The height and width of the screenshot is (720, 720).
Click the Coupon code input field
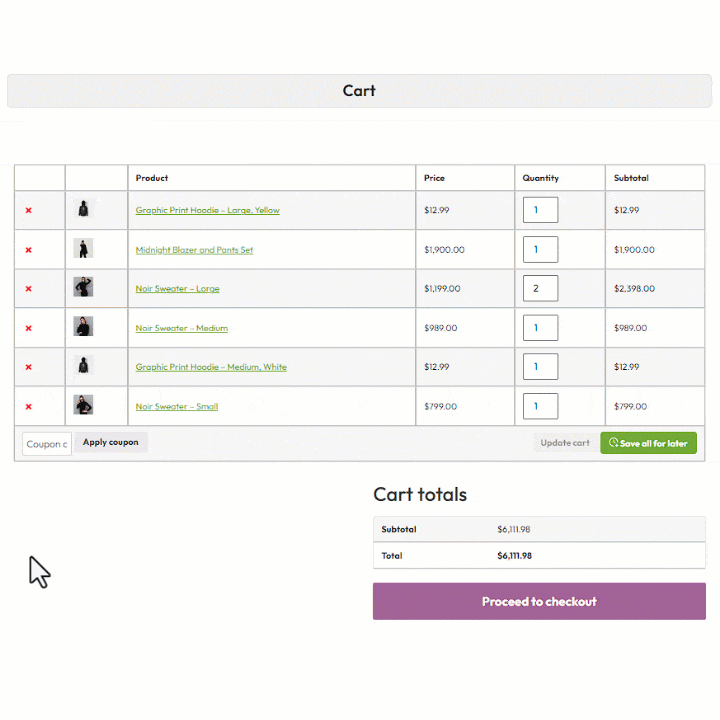point(47,444)
